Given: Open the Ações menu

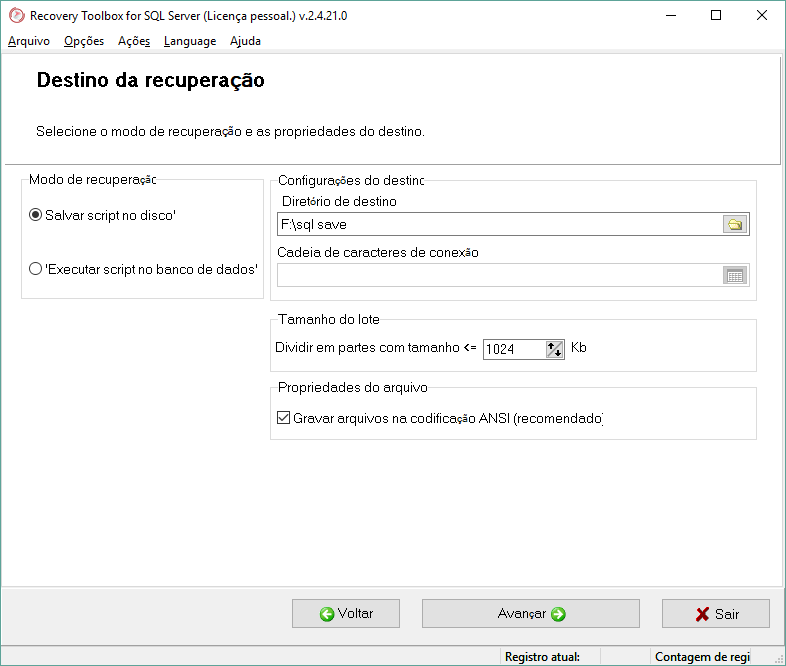Looking at the screenshot, I should pyautogui.click(x=134, y=41).
